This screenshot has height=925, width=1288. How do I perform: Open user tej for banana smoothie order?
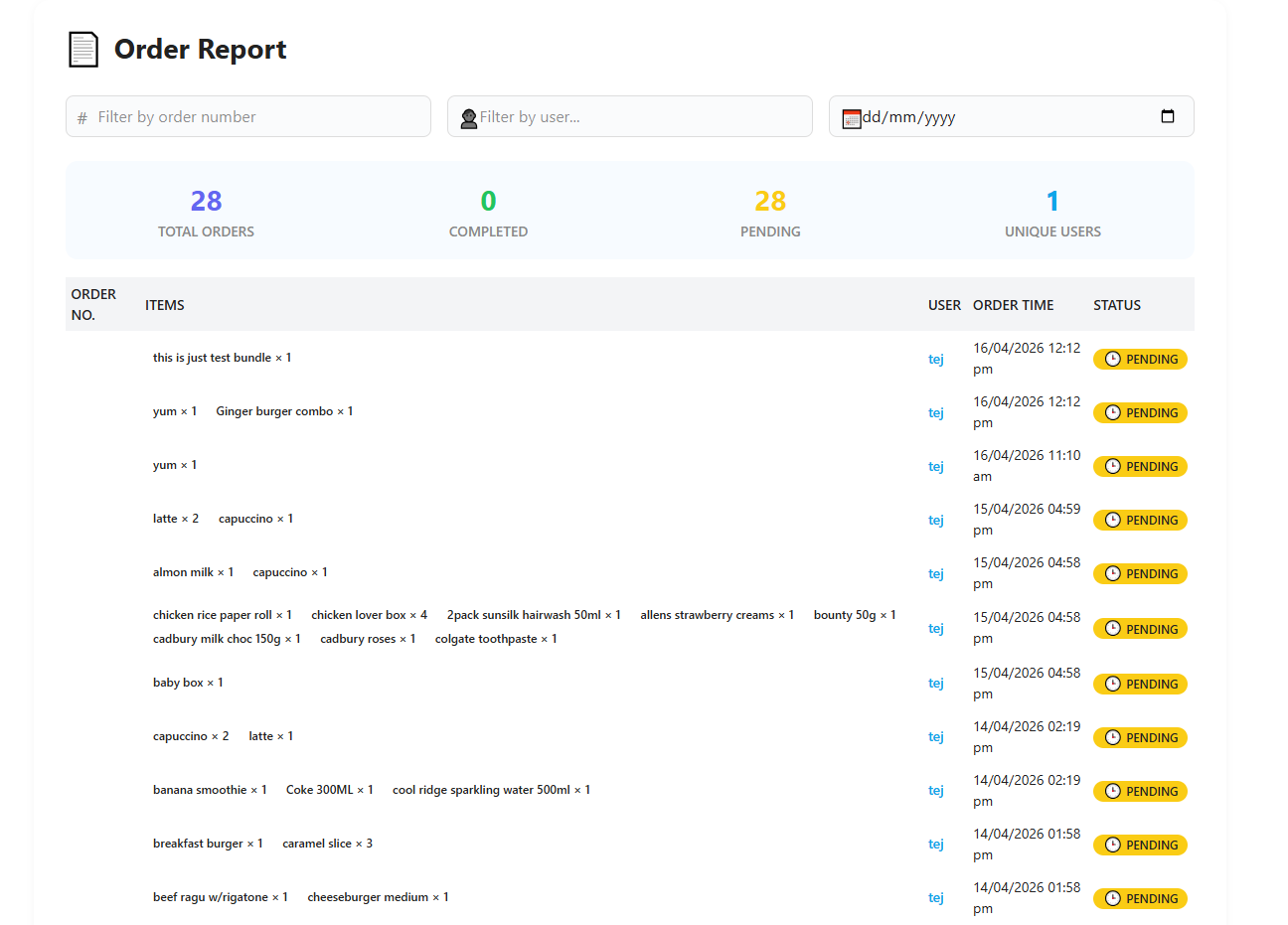click(936, 790)
